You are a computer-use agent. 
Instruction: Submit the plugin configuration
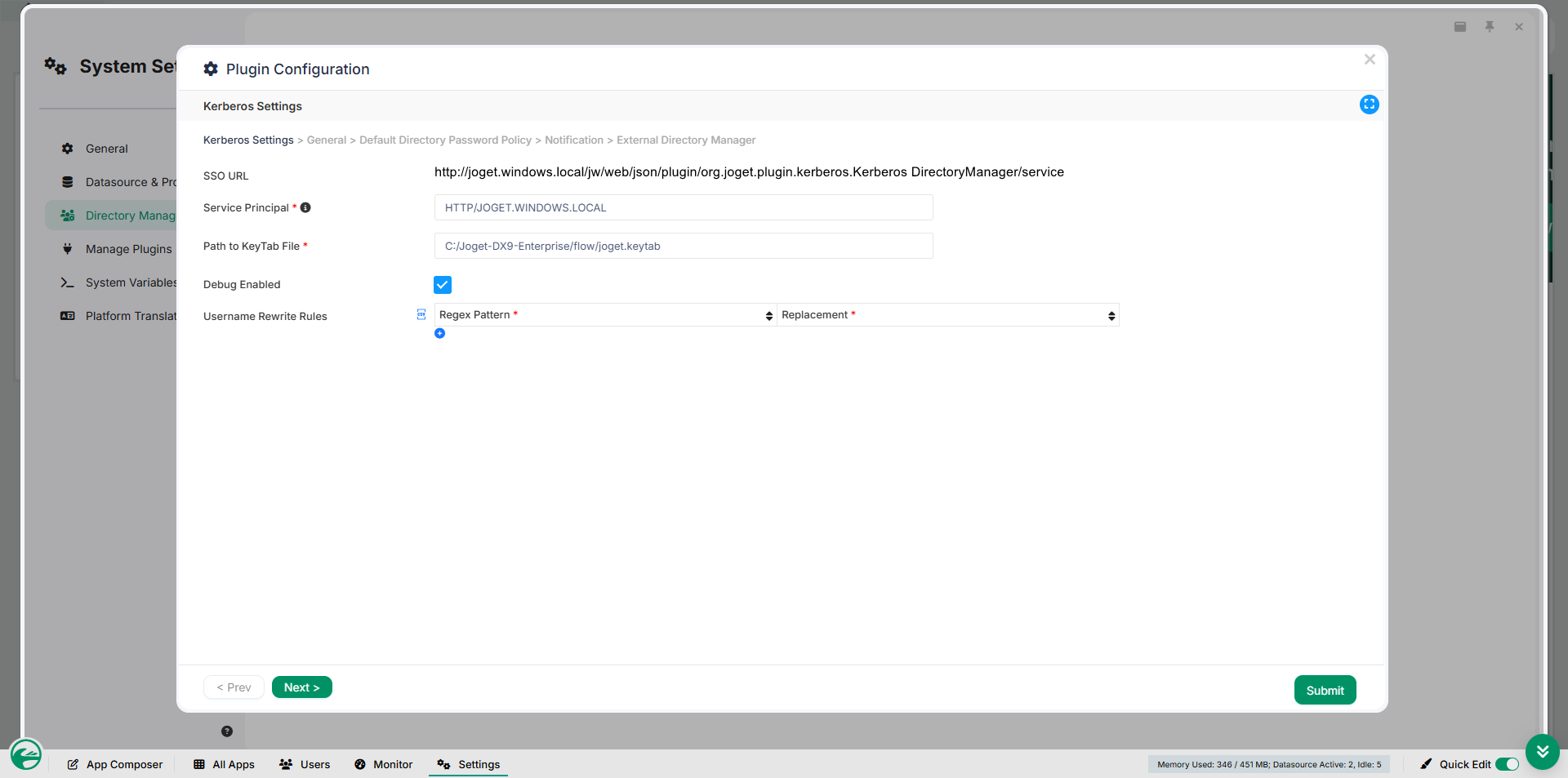[1325, 690]
